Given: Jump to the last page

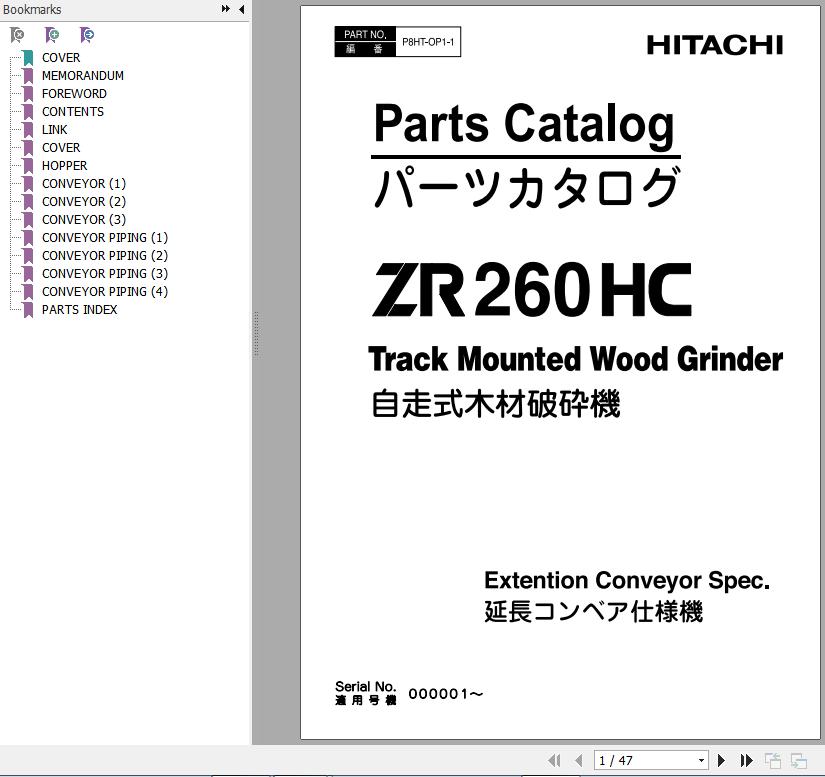Looking at the screenshot, I should coord(746,761).
